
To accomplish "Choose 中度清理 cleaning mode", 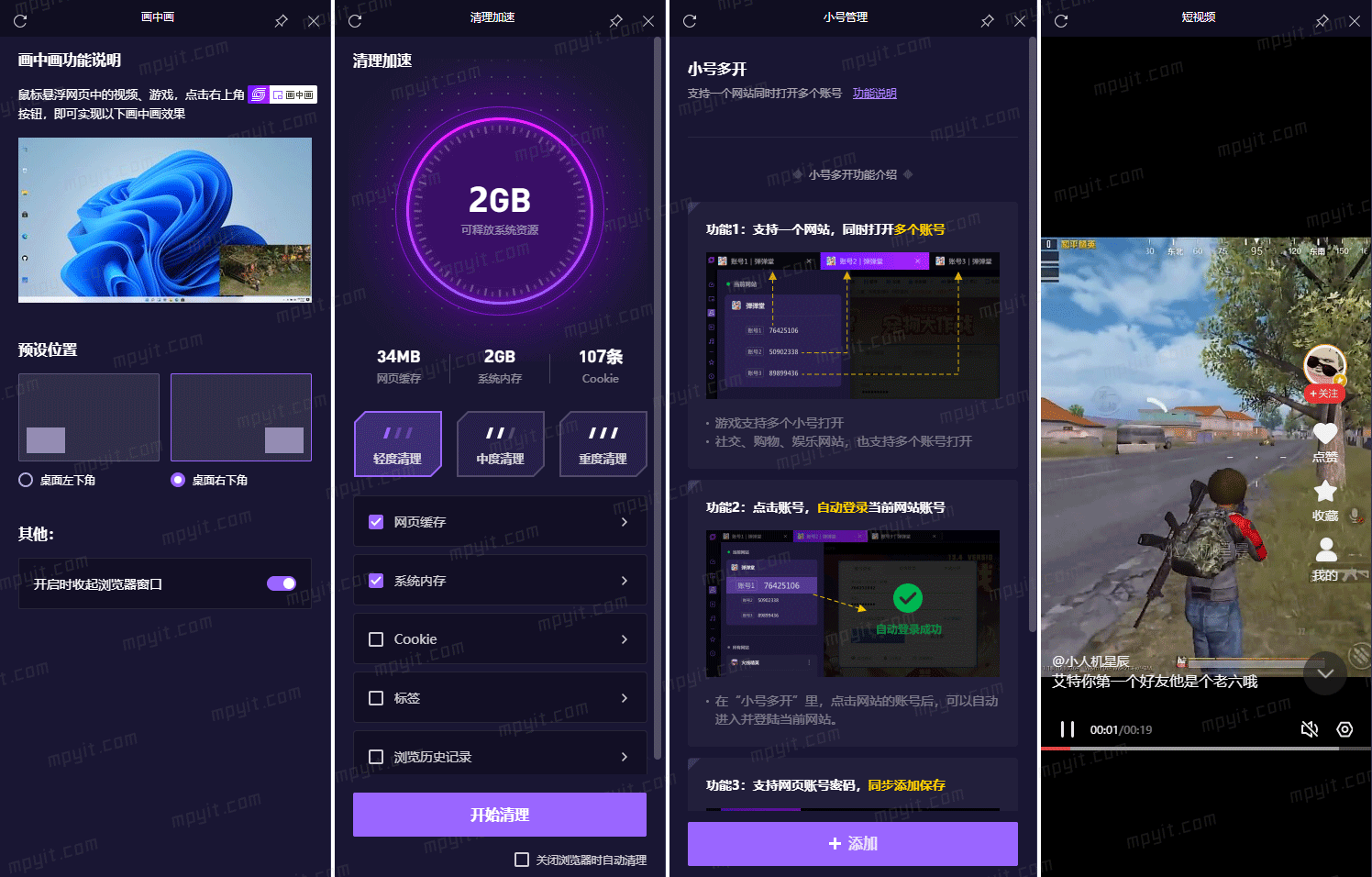I will pyautogui.click(x=501, y=444).
